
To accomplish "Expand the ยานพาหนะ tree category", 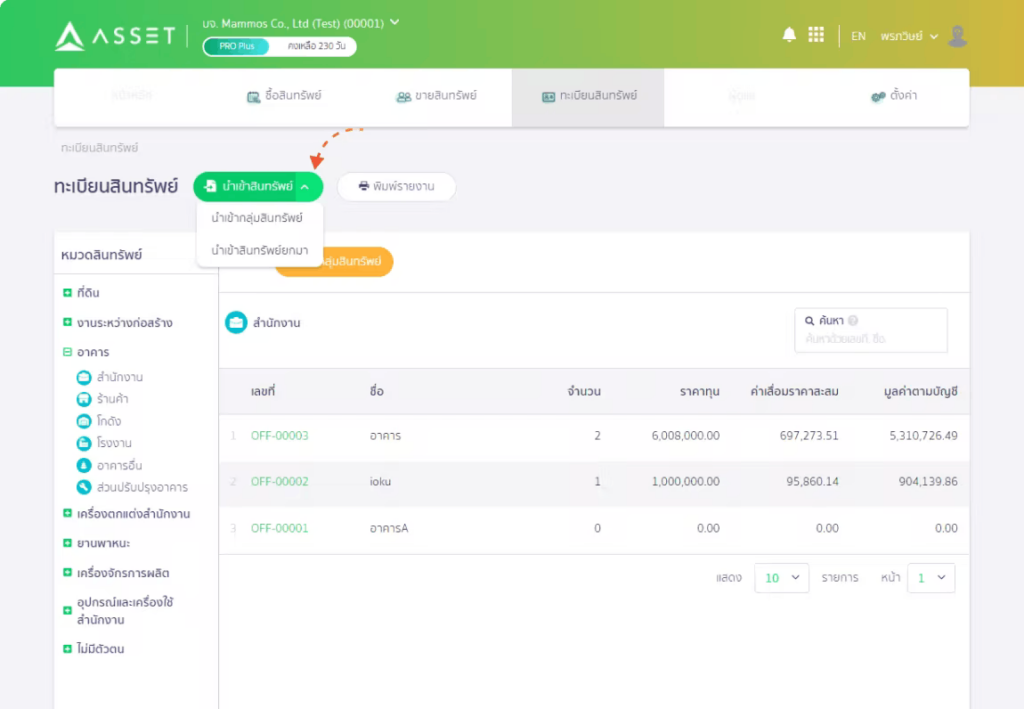I will click(67, 543).
